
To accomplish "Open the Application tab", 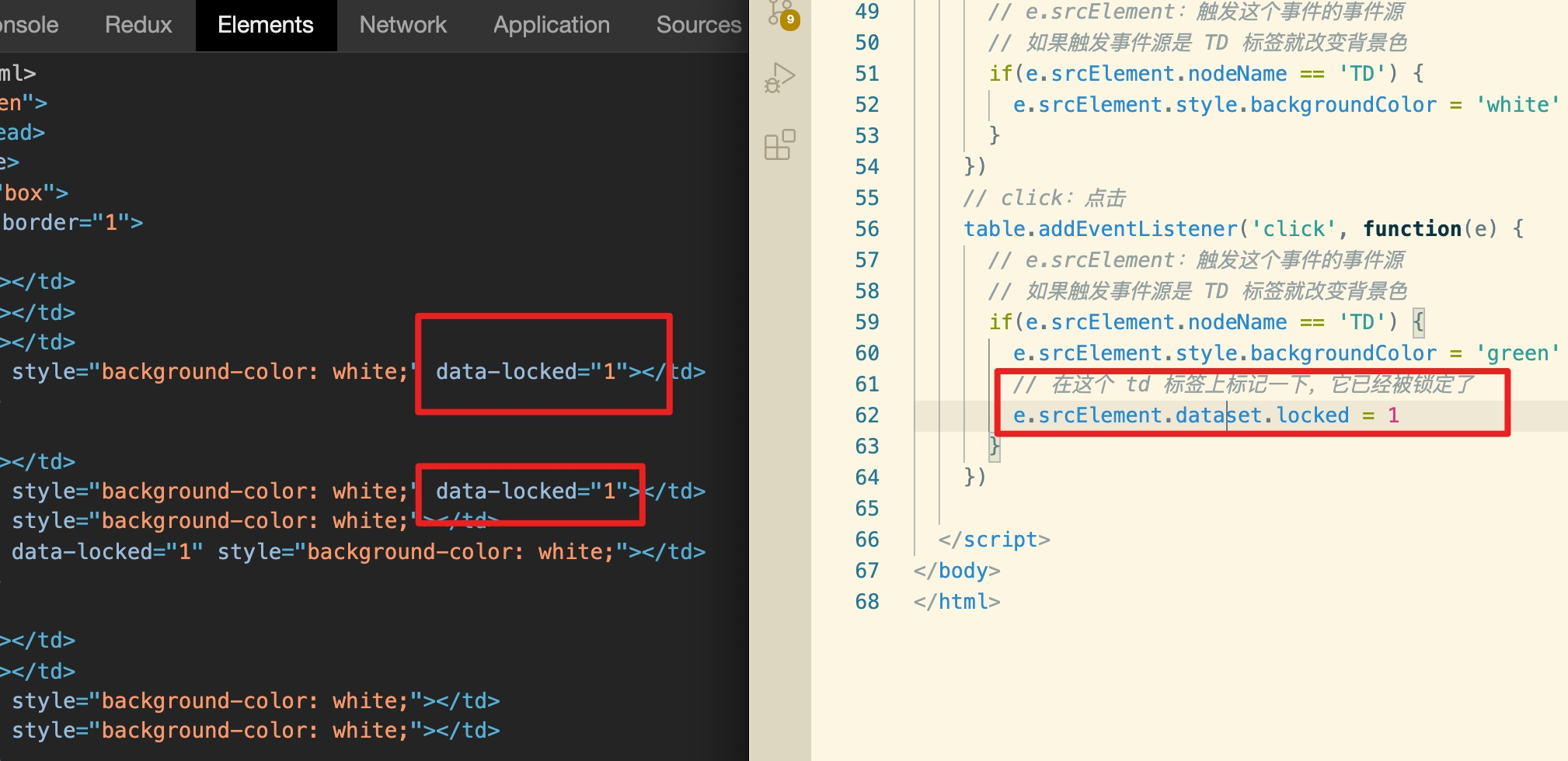I will [x=552, y=25].
